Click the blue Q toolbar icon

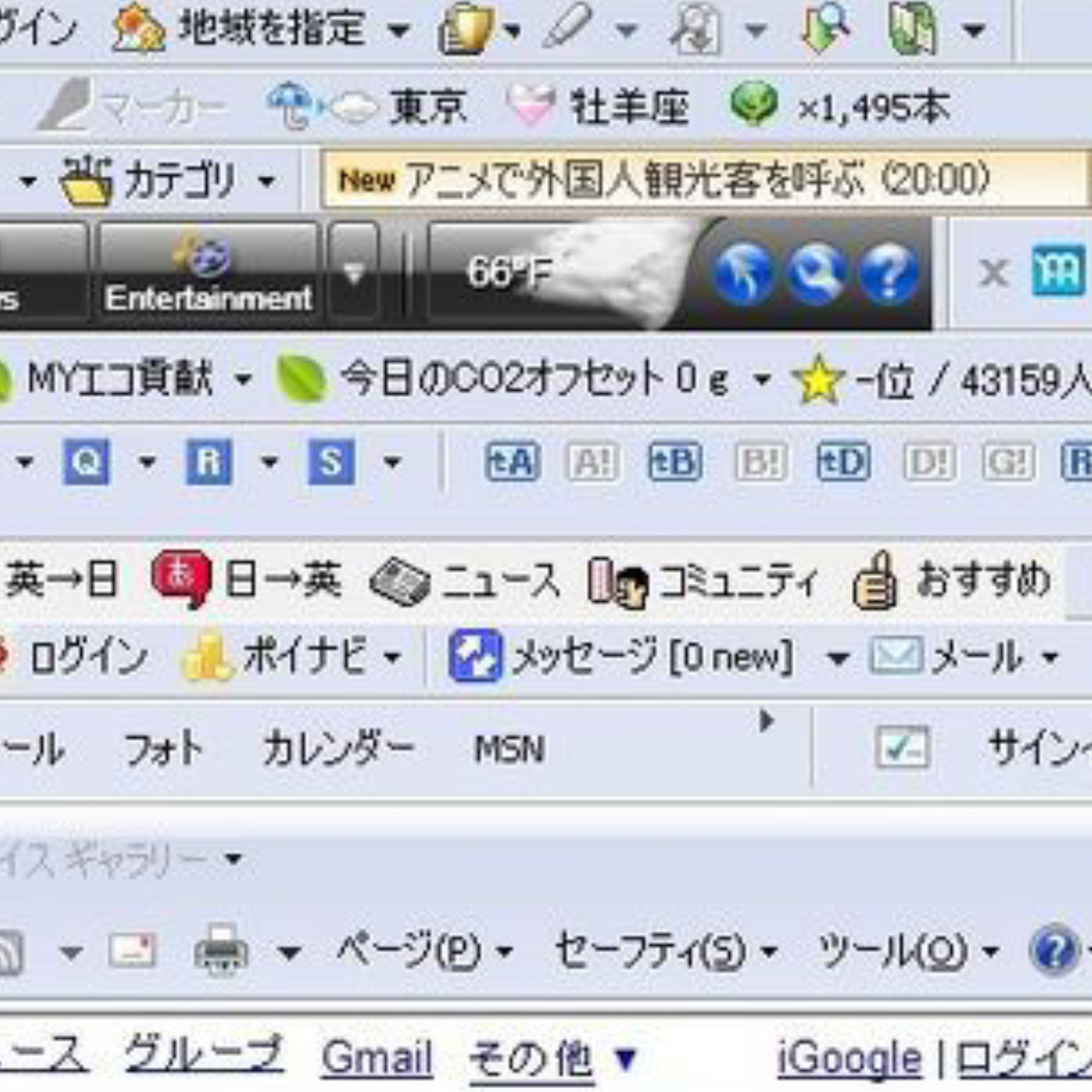tap(86, 462)
